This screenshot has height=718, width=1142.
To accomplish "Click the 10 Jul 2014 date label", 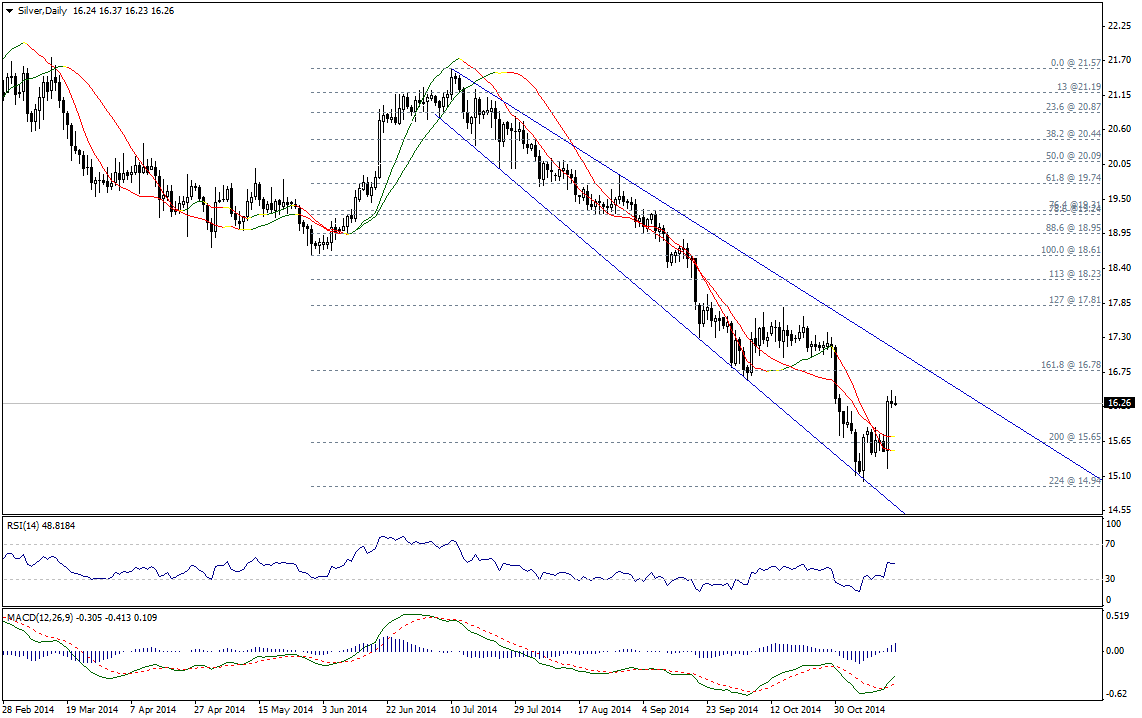I will coord(473,709).
